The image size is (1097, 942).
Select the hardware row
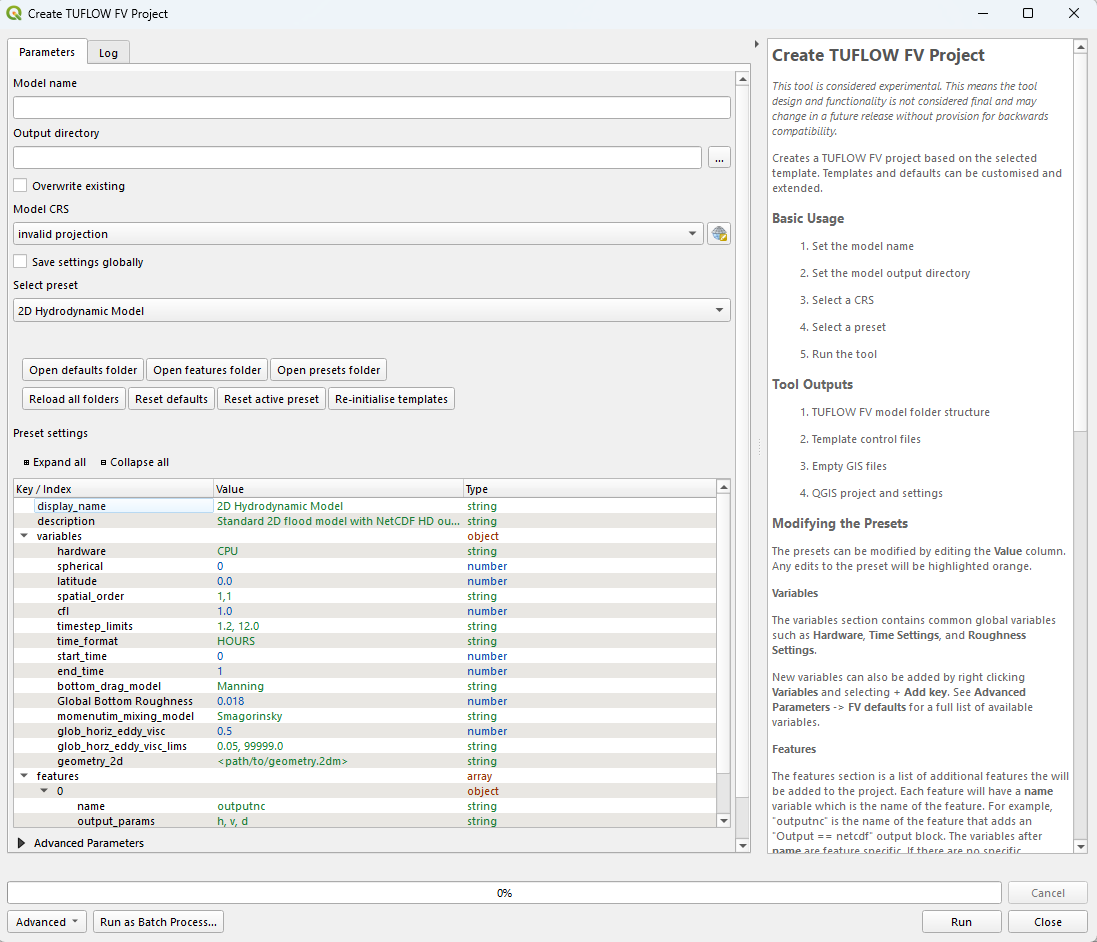[x=365, y=551]
